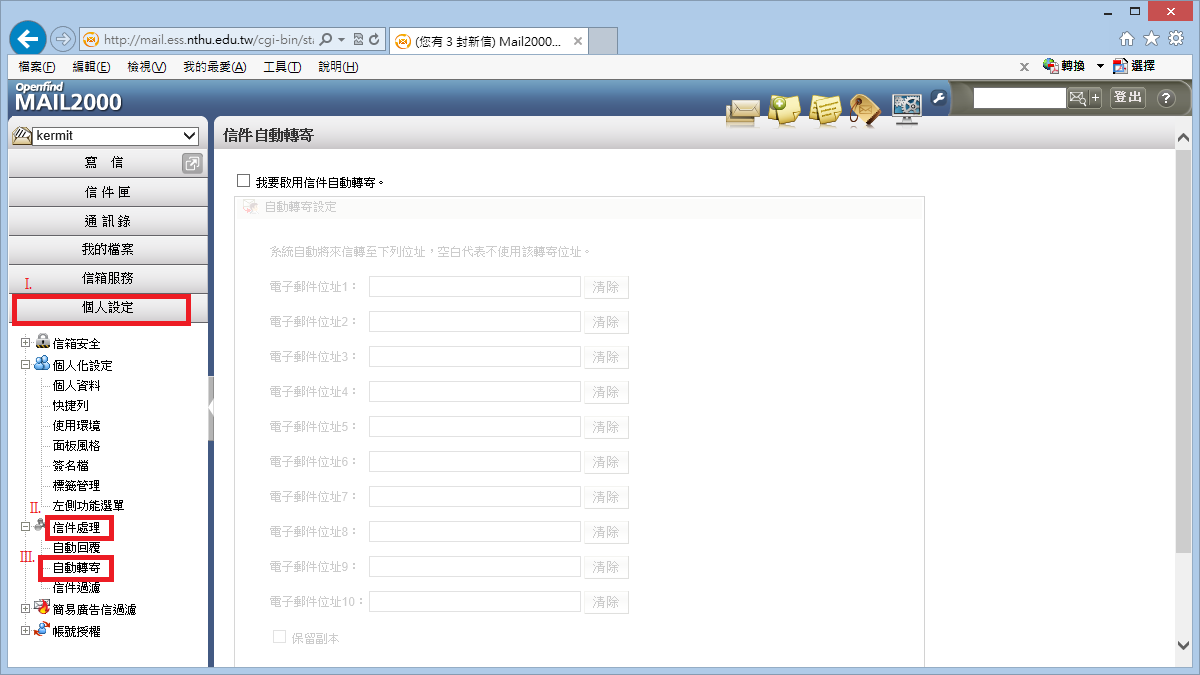Click the envelope mail icon in header
The image size is (1200, 675).
[742, 109]
